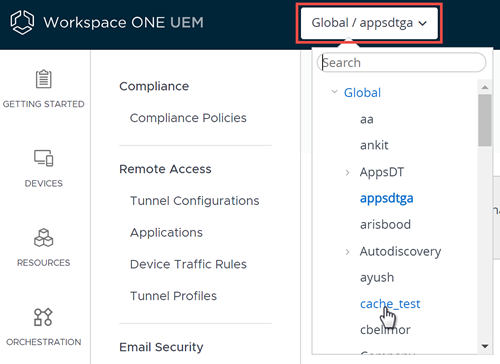Screen dimensions: 500x364
Task: Select the cache_test organization group
Action: (390, 304)
